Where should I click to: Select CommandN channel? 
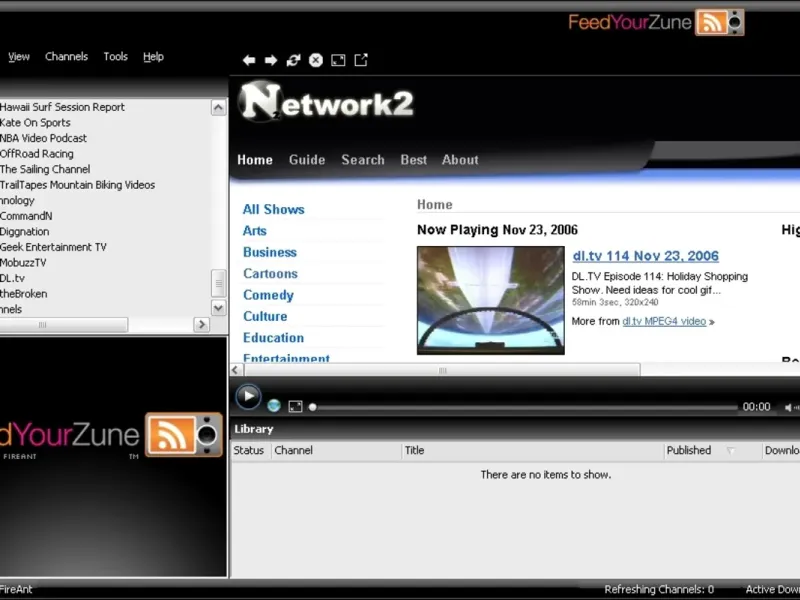(x=26, y=216)
